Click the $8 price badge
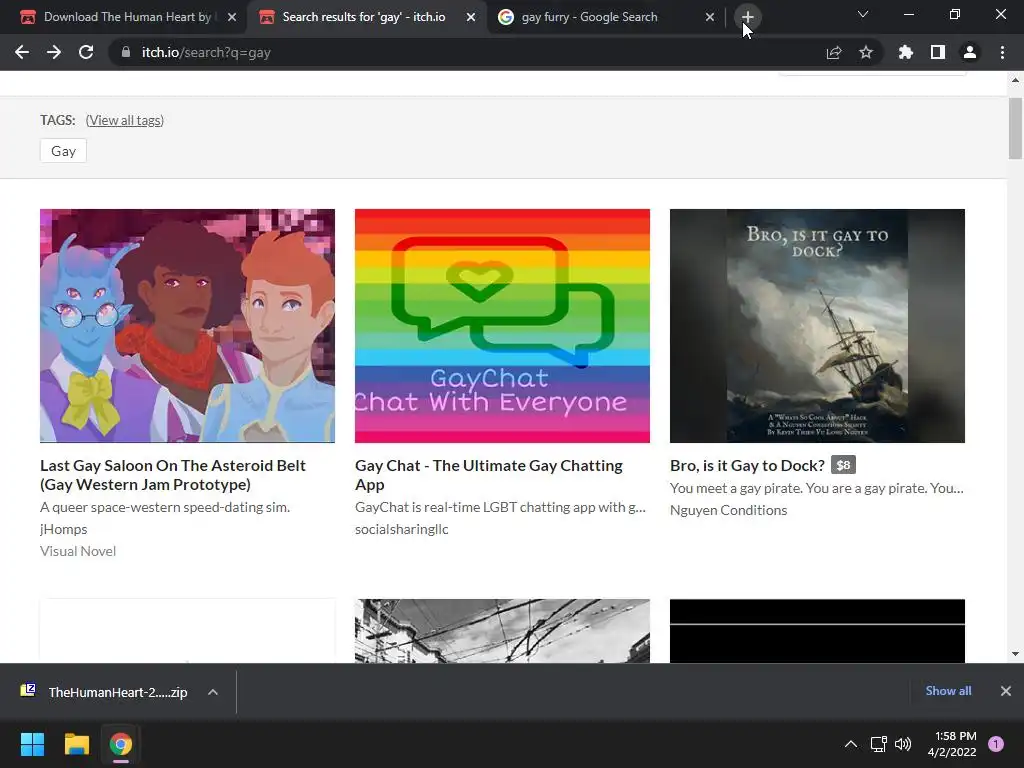This screenshot has width=1024, height=768. click(843, 465)
